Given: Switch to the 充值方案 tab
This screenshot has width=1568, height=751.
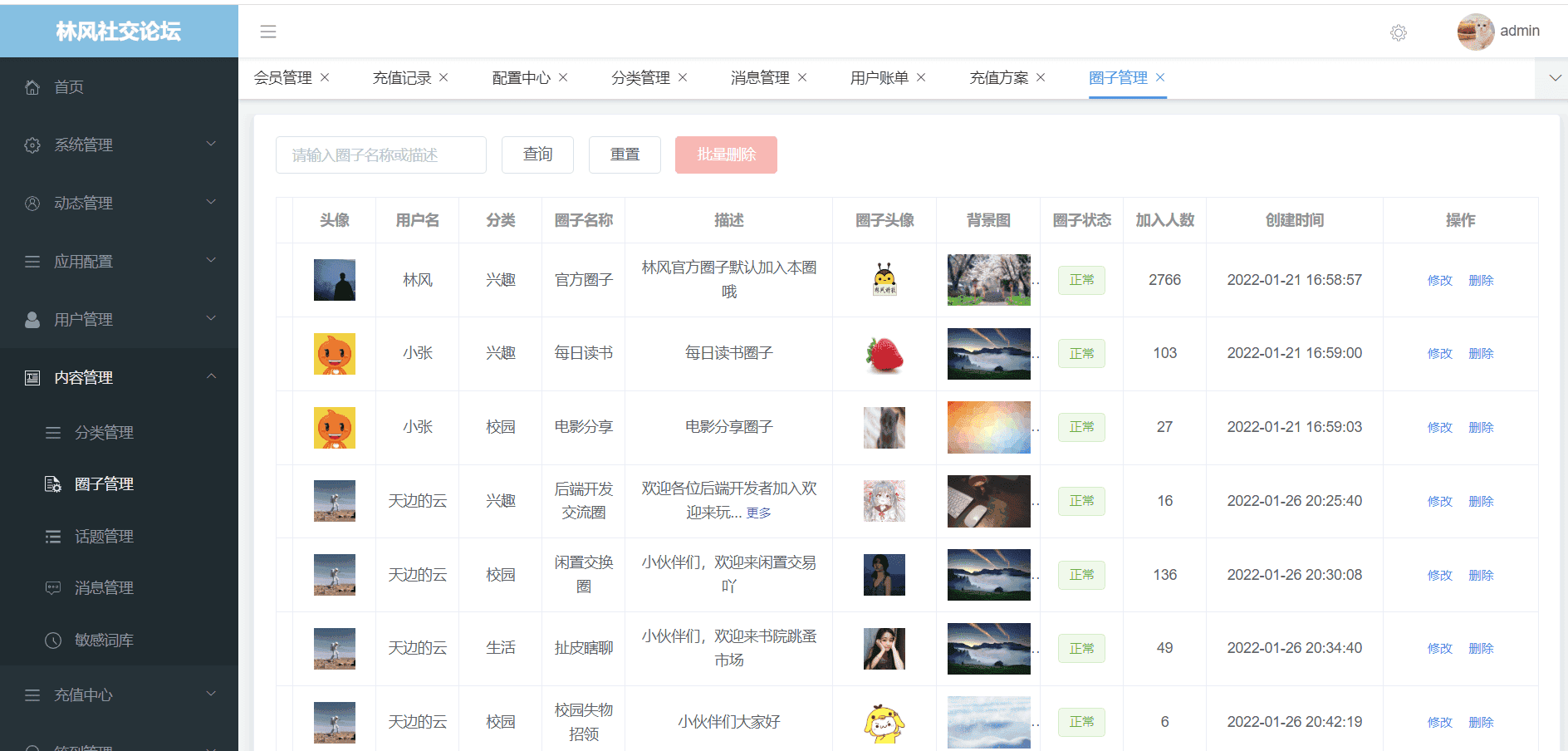Looking at the screenshot, I should coord(998,77).
